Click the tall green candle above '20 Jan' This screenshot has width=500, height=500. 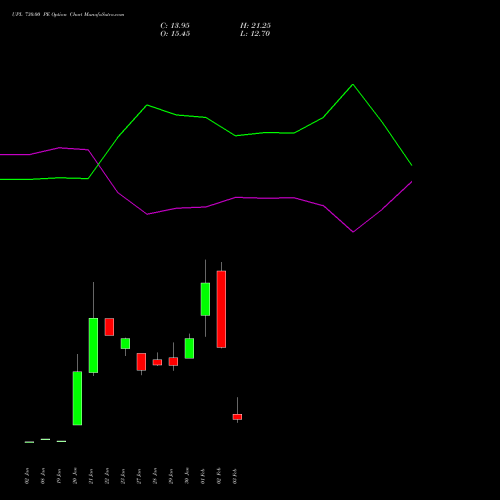[x=77, y=398]
